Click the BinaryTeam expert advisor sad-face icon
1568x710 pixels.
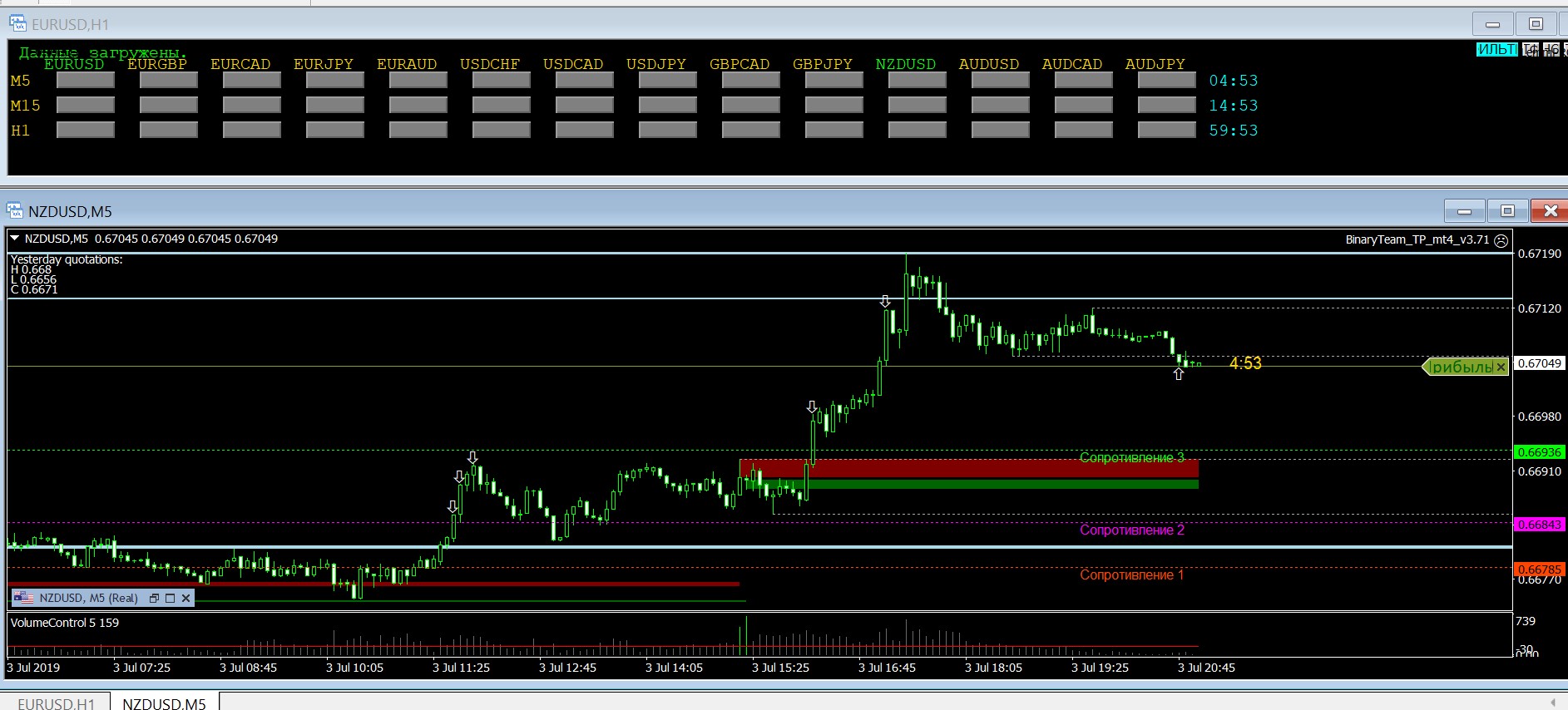coord(1501,240)
